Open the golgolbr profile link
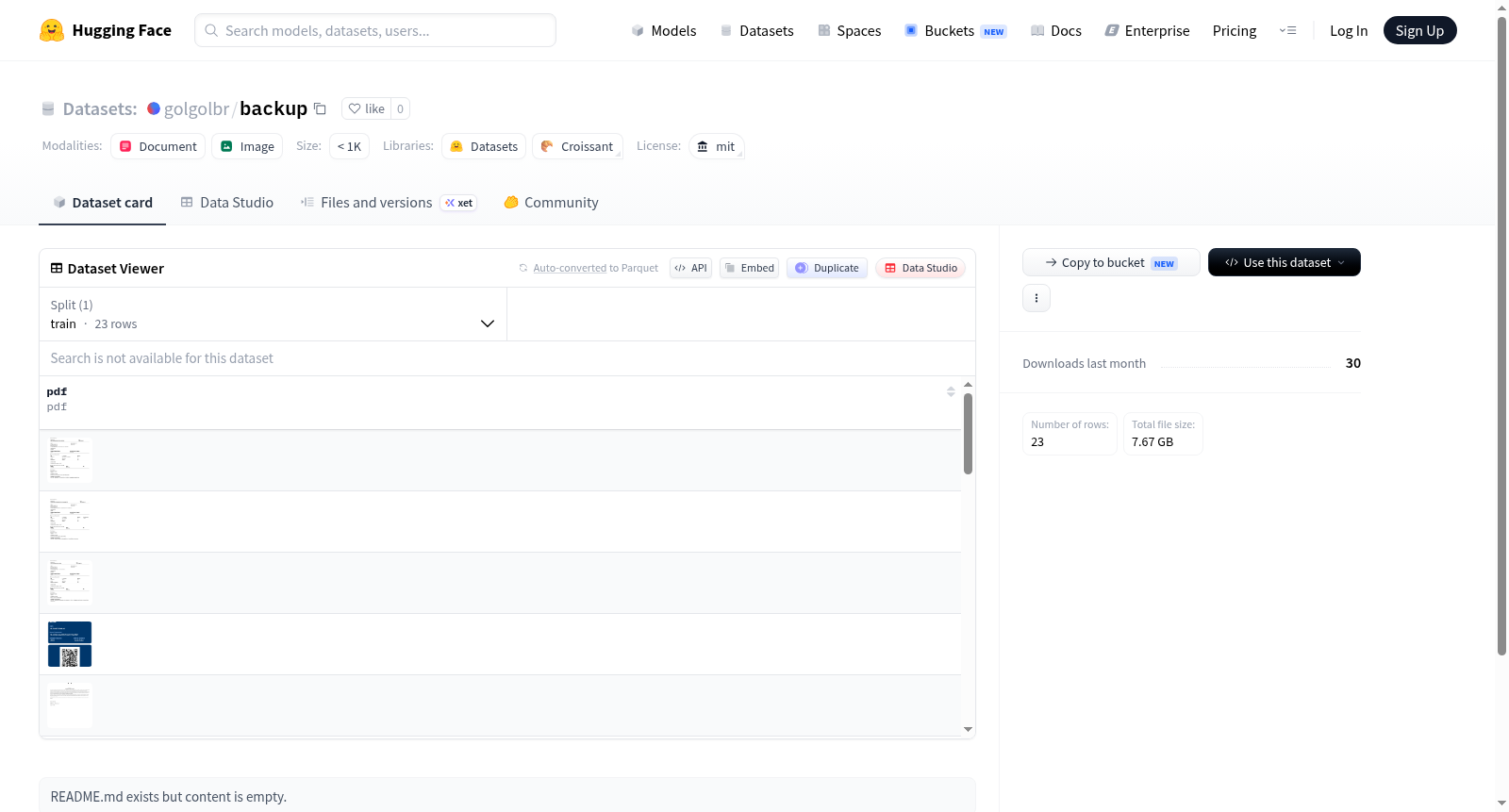1509x812 pixels. point(196,108)
